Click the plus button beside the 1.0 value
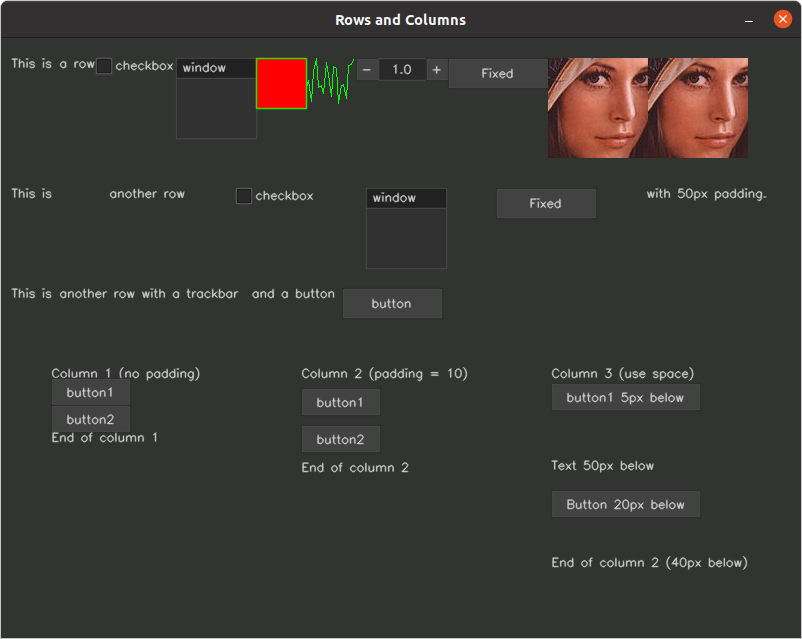This screenshot has width=802, height=639. 436,70
